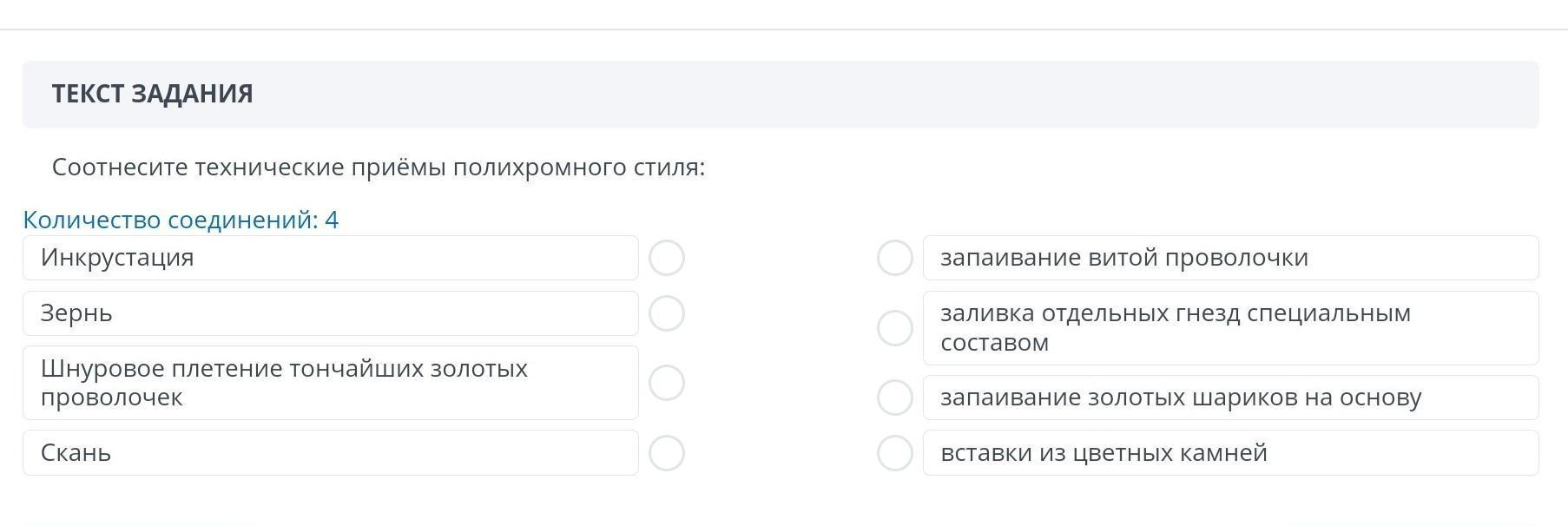Select the connector circle next to Инкрустация
Viewport: 1568px width, 526px height.
tap(667, 258)
